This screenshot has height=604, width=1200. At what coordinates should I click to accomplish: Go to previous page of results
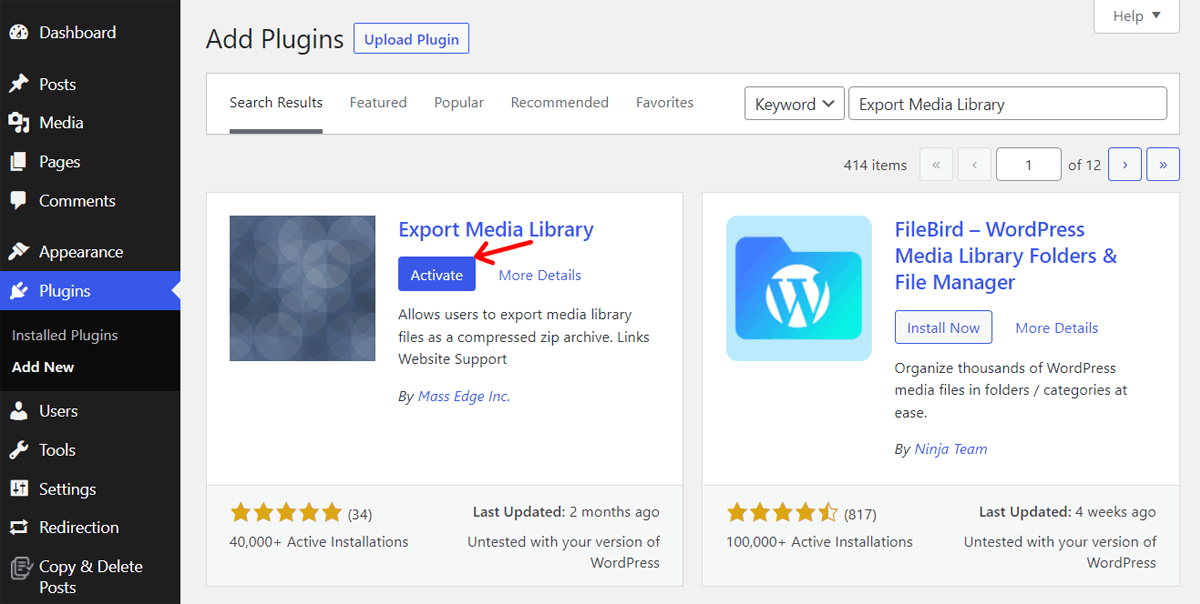[x=974, y=165]
